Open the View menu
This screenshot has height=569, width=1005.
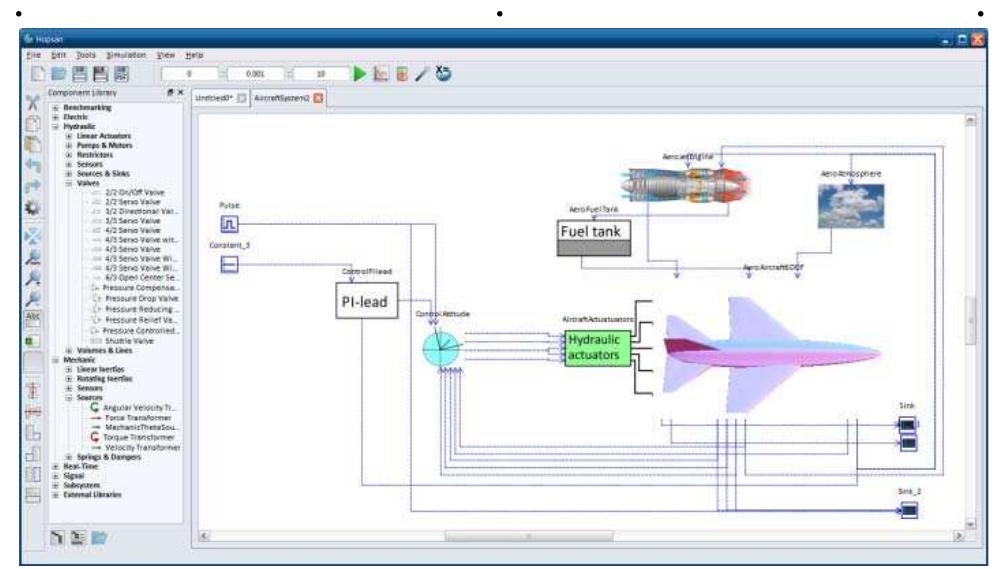(x=166, y=55)
